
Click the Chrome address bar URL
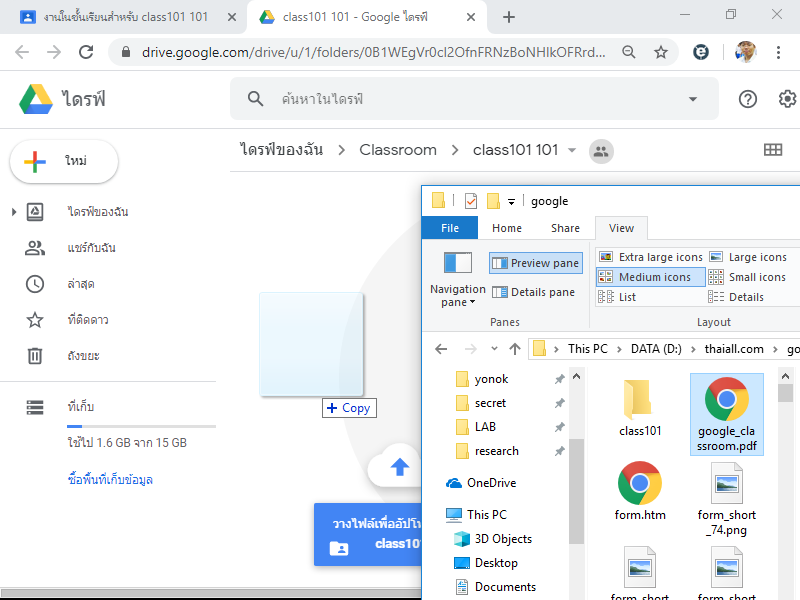point(373,52)
